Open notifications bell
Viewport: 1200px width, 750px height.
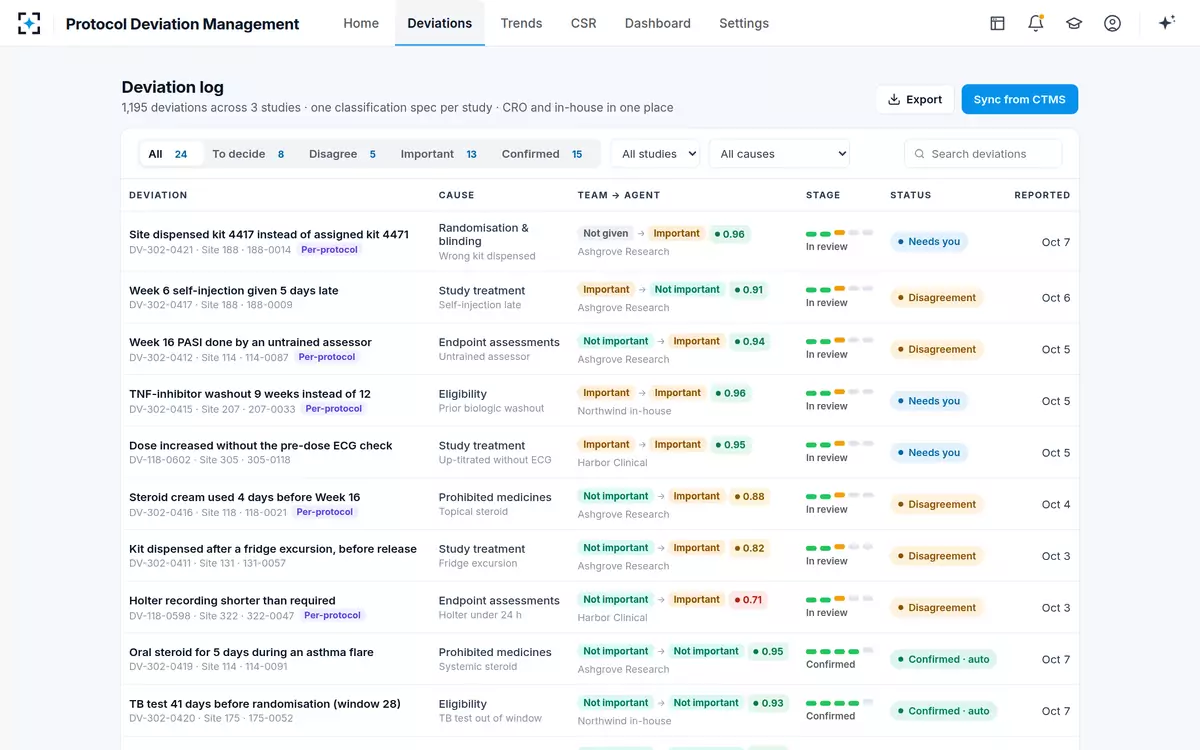pos(1035,23)
